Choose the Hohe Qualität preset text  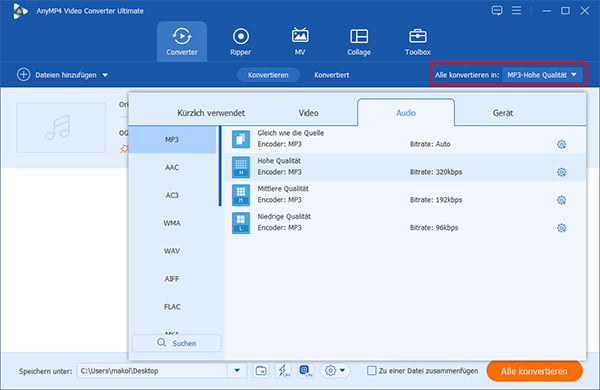279,161
